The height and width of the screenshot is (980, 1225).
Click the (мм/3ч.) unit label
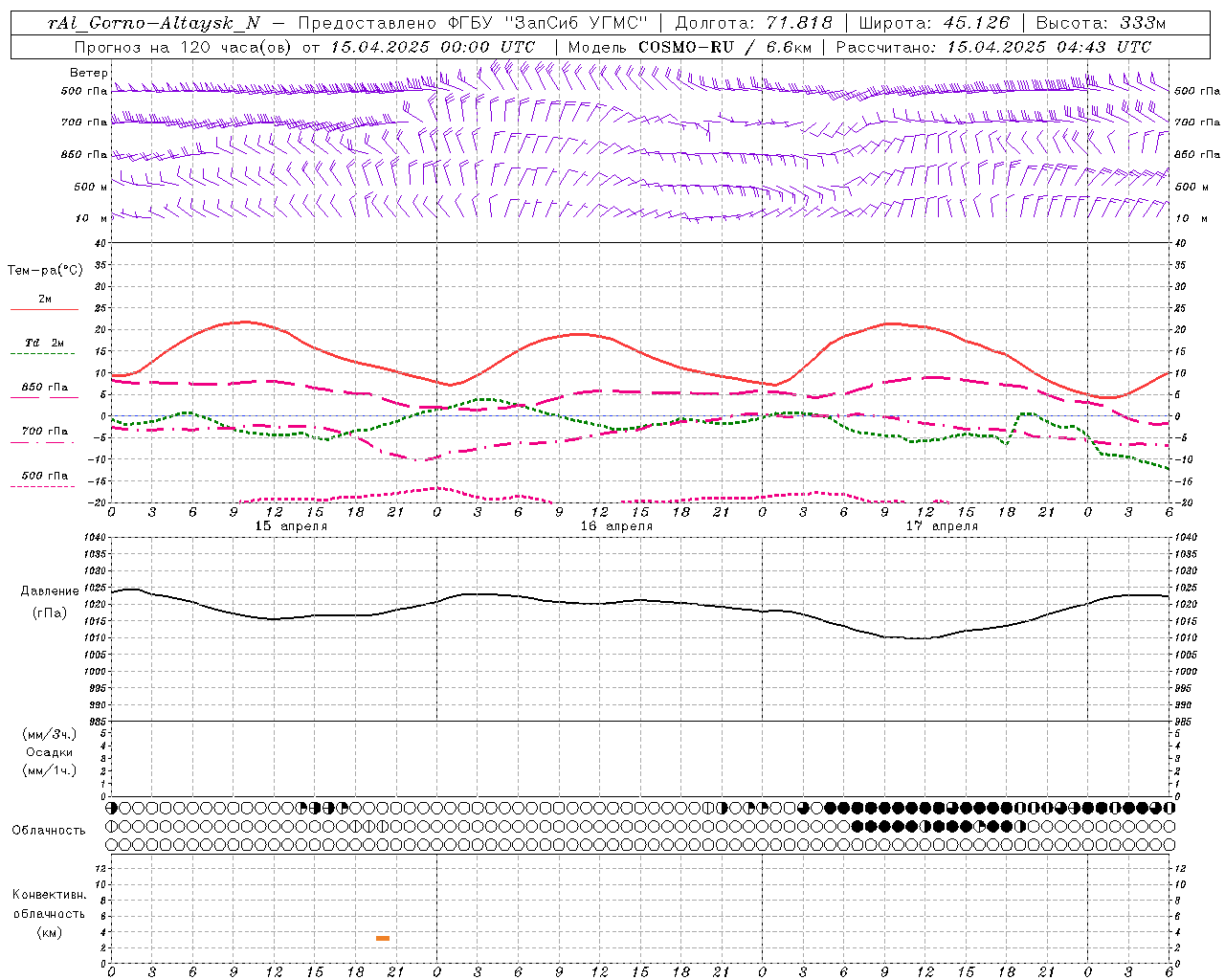pyautogui.click(x=50, y=734)
